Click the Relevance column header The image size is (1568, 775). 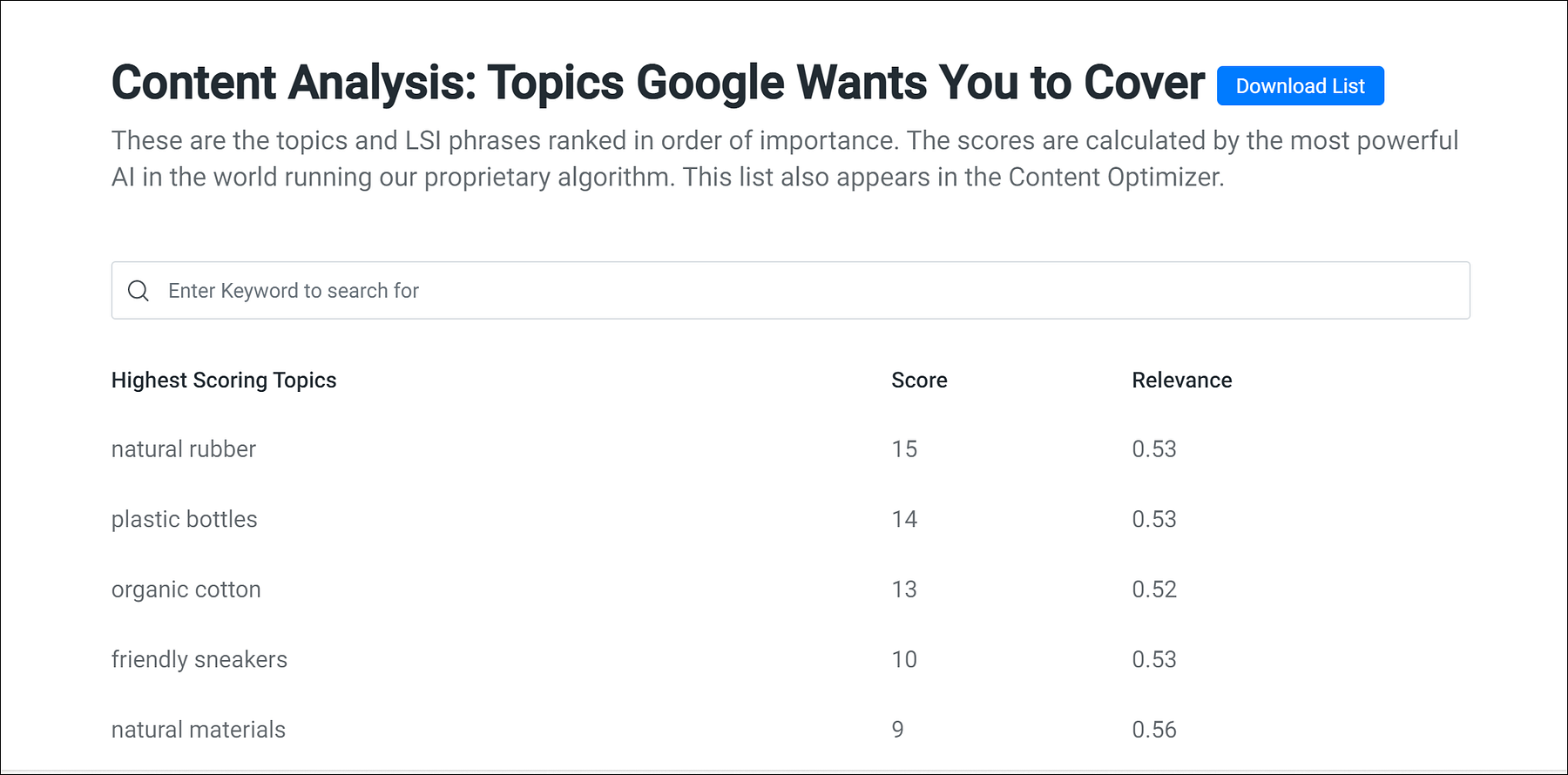click(x=1181, y=381)
